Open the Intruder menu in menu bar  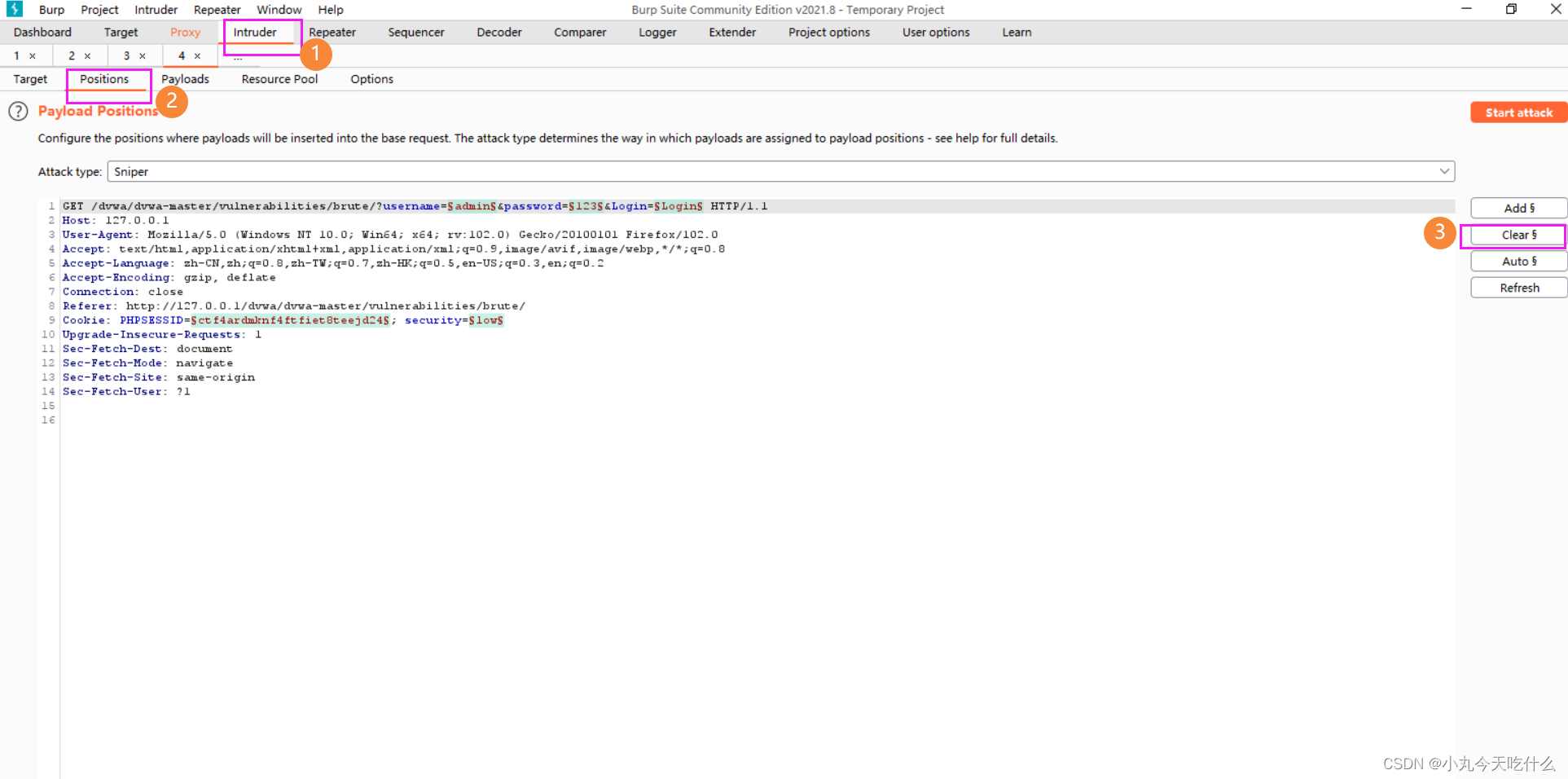pyautogui.click(x=156, y=10)
